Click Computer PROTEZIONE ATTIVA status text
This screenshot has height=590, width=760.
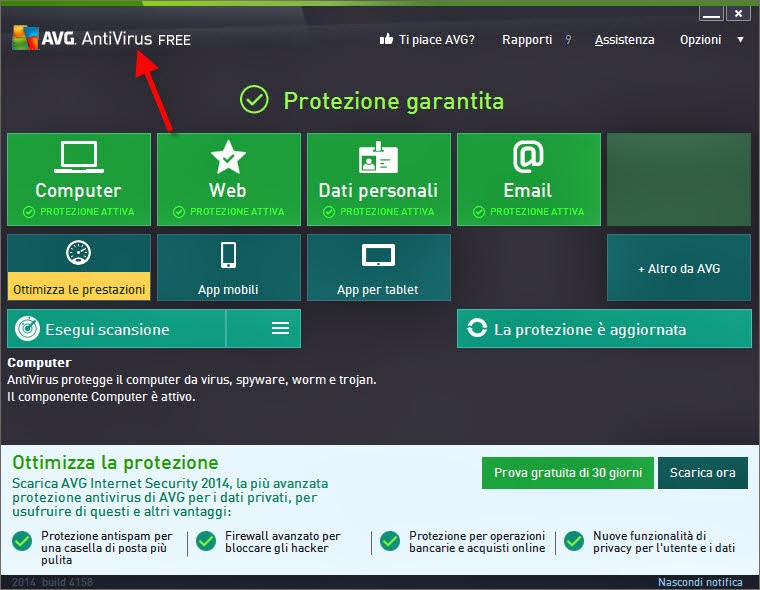(x=87, y=212)
